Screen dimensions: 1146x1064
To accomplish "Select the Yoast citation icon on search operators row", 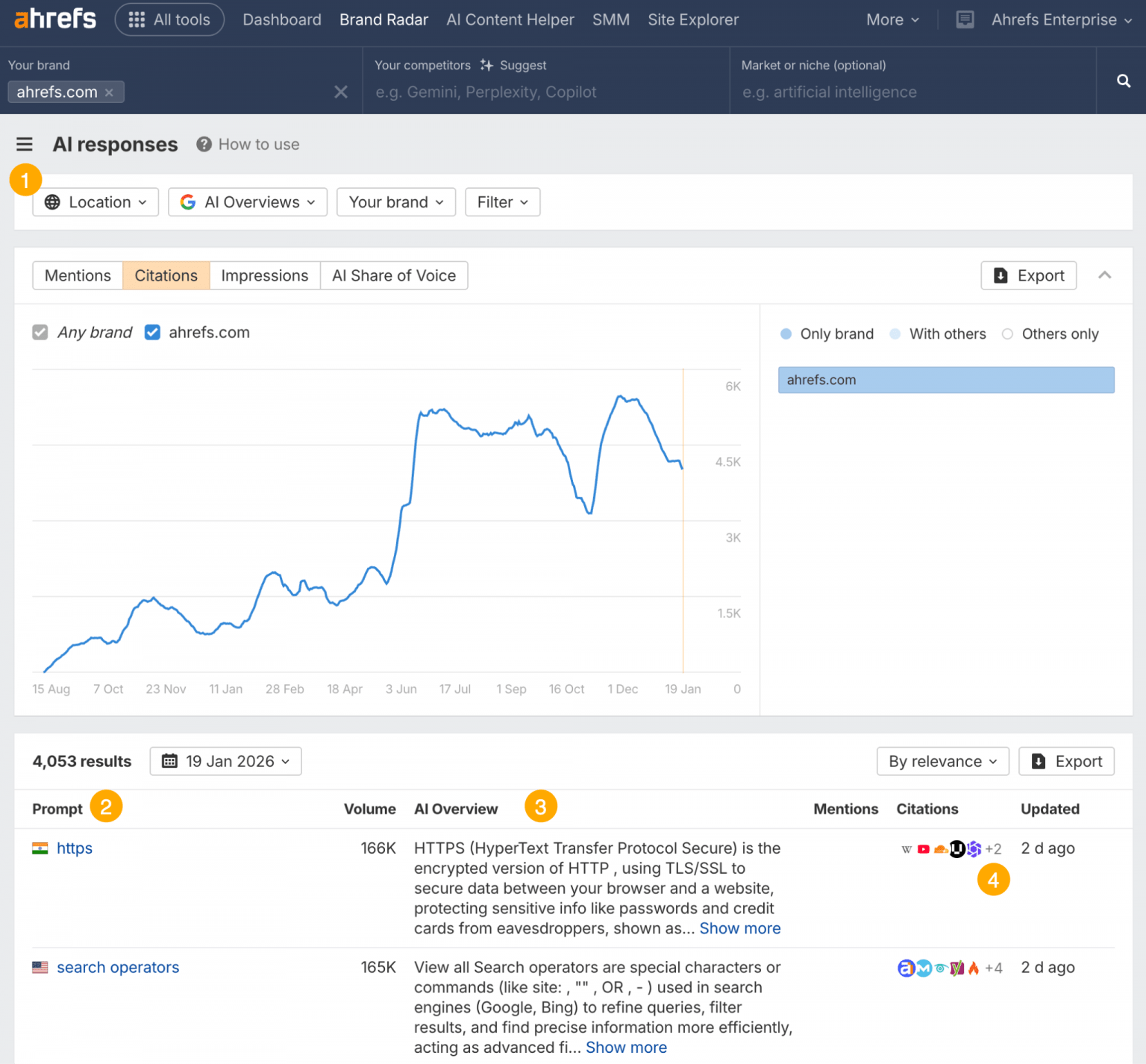I will click(x=956, y=968).
